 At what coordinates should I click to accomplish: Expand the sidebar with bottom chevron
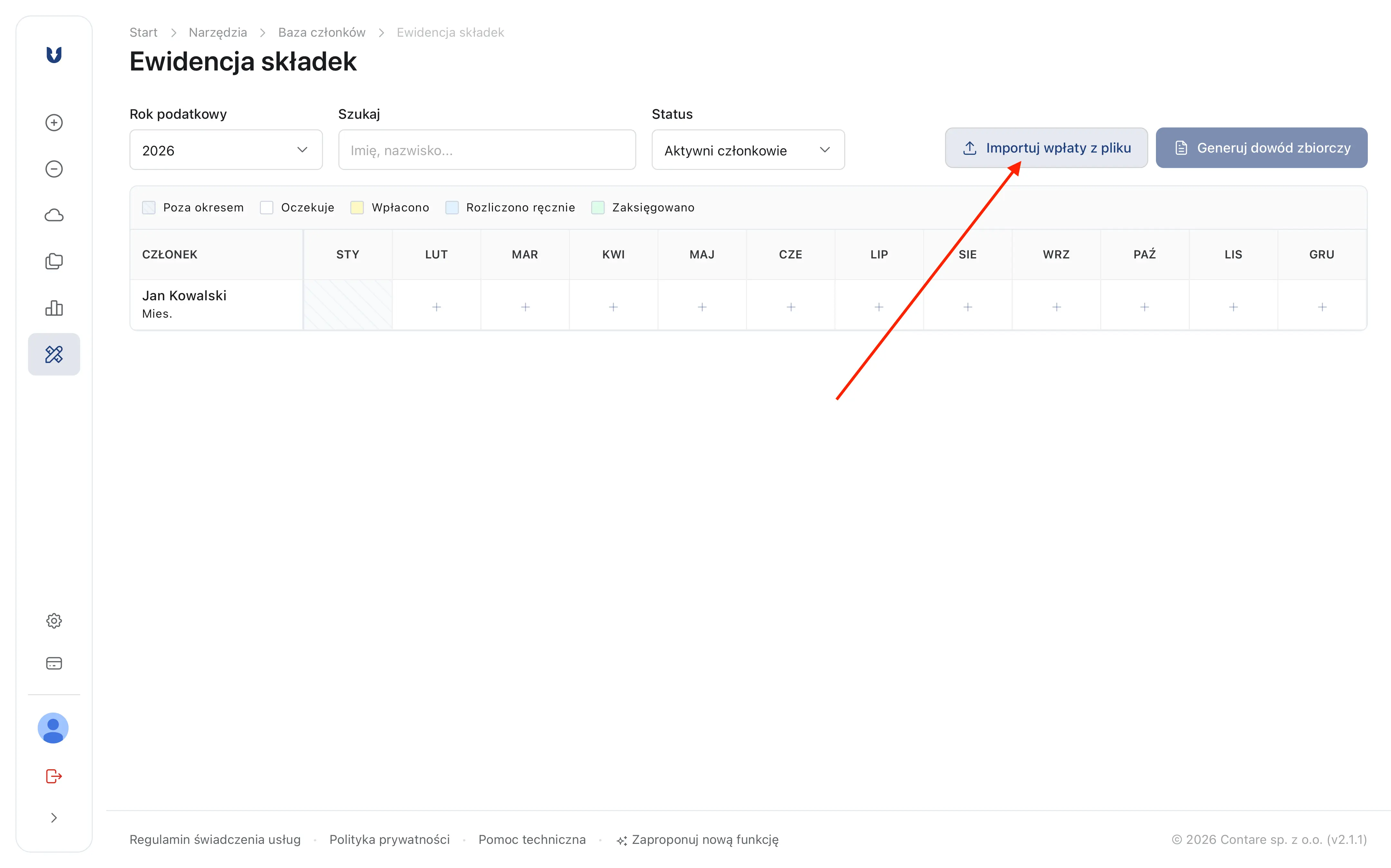pos(54,817)
